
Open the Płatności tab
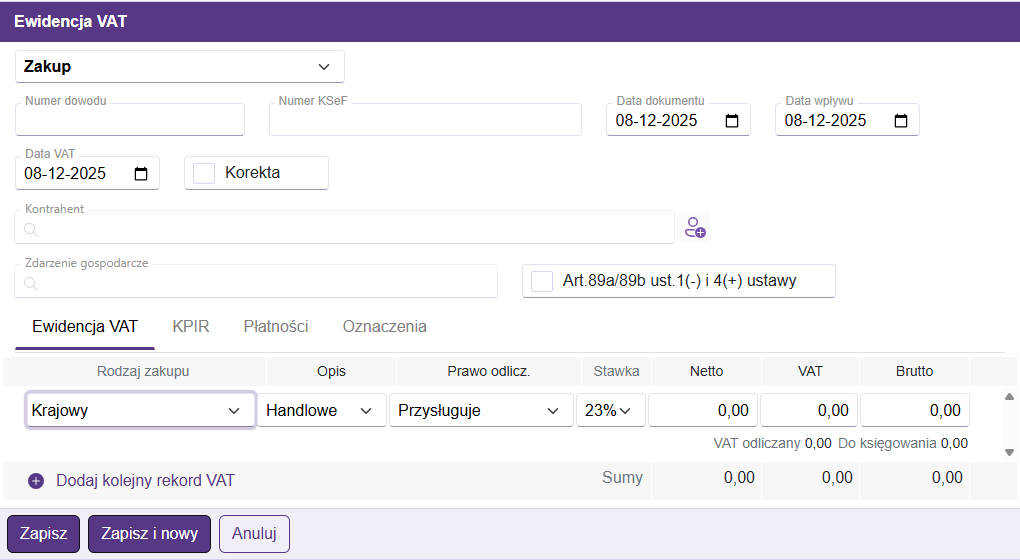tap(276, 327)
